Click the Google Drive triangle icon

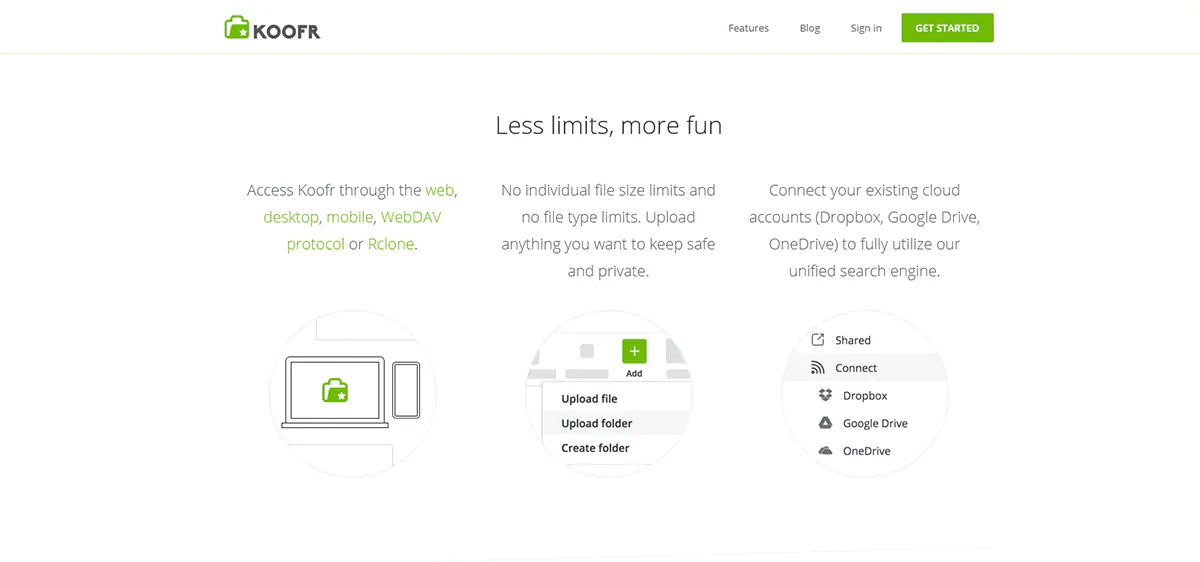tap(825, 423)
